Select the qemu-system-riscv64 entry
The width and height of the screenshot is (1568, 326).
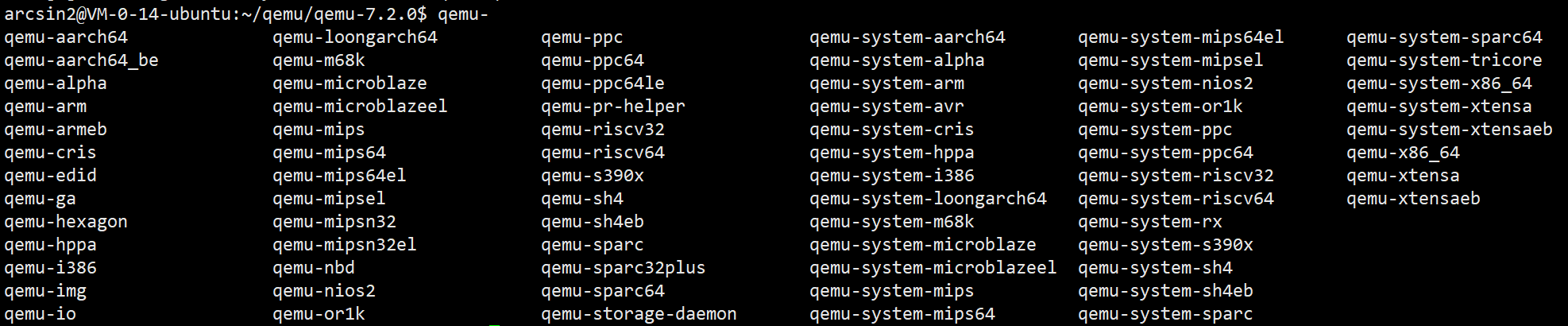(1176, 199)
